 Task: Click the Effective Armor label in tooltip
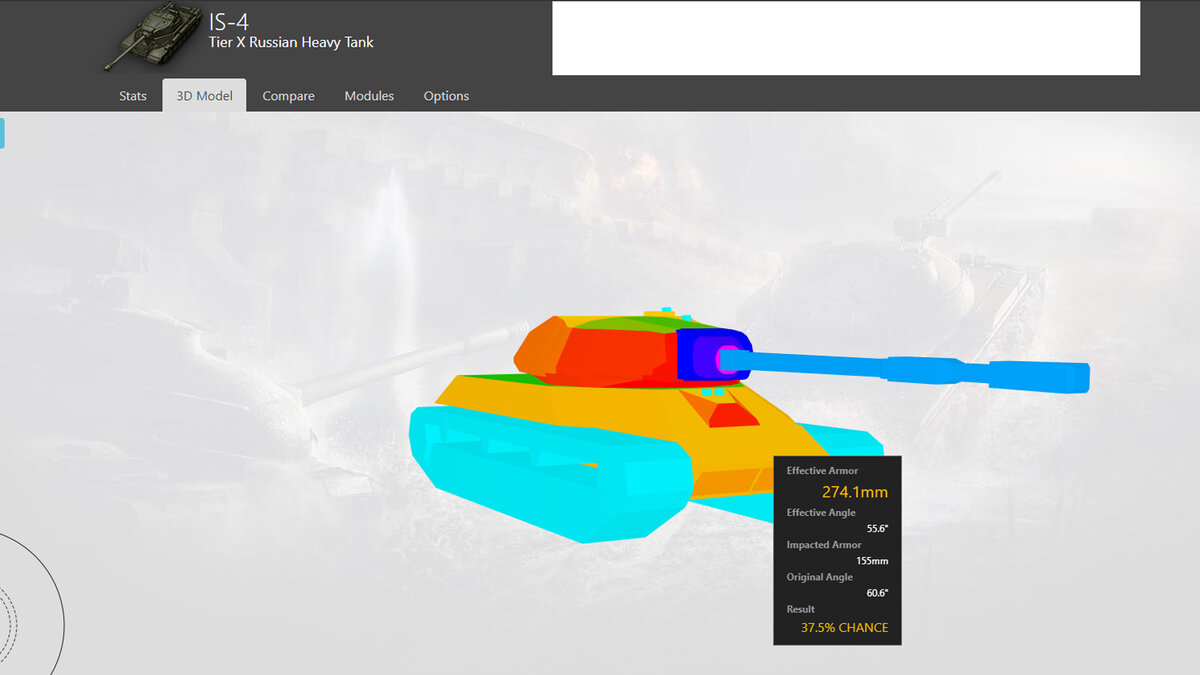(x=822, y=470)
